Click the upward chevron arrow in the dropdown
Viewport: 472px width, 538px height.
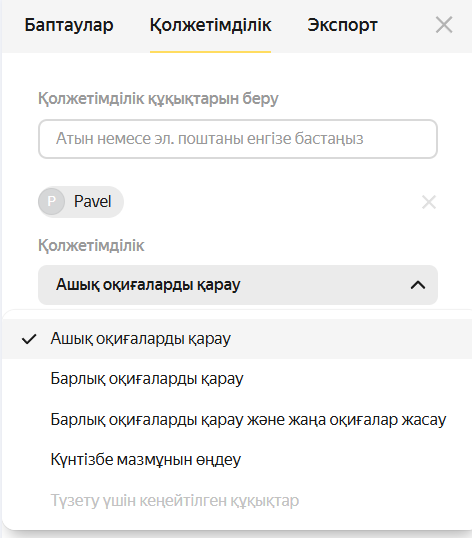(418, 285)
